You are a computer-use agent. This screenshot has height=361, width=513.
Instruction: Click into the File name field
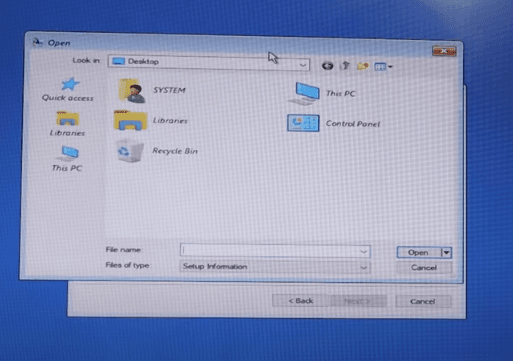point(275,251)
